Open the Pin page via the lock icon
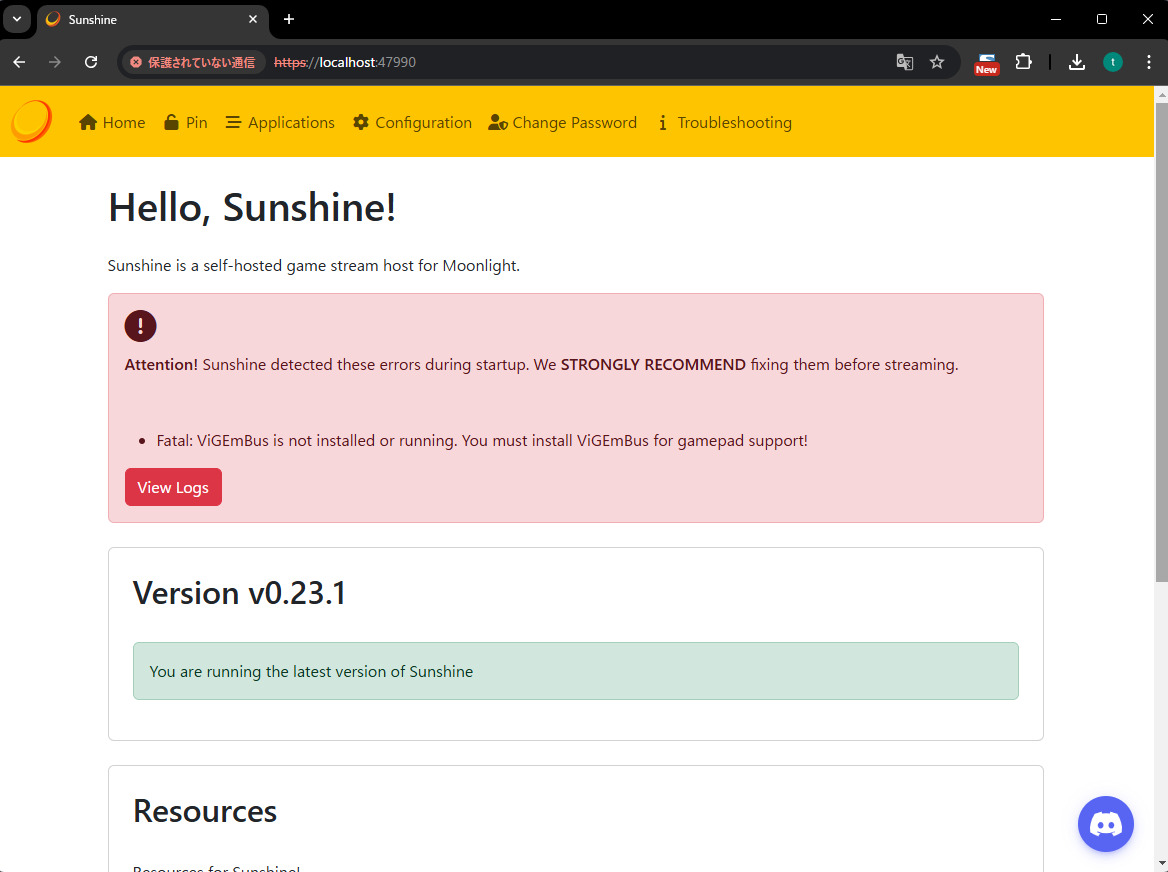This screenshot has height=872, width=1168. point(172,122)
